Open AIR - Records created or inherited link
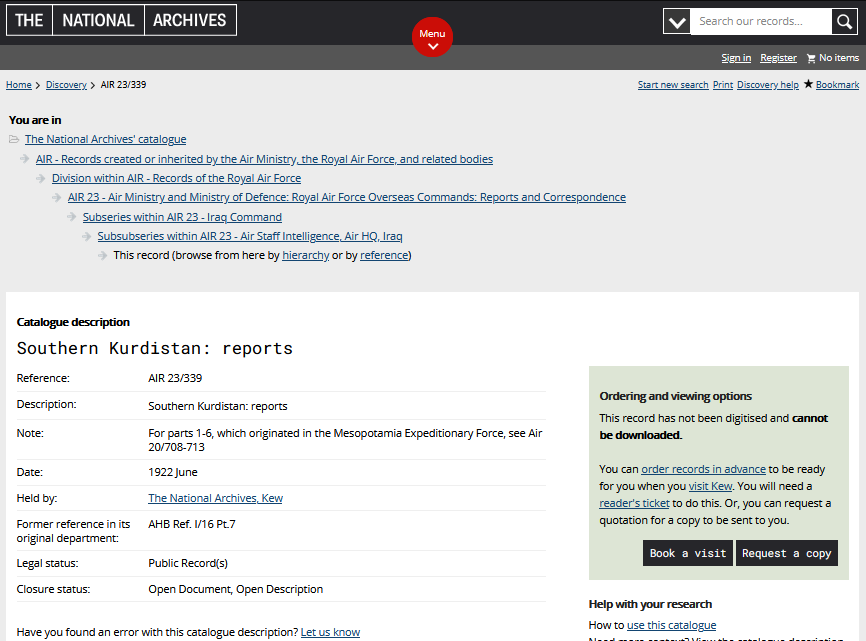Image resolution: width=866 pixels, height=641 pixels. [x=265, y=159]
